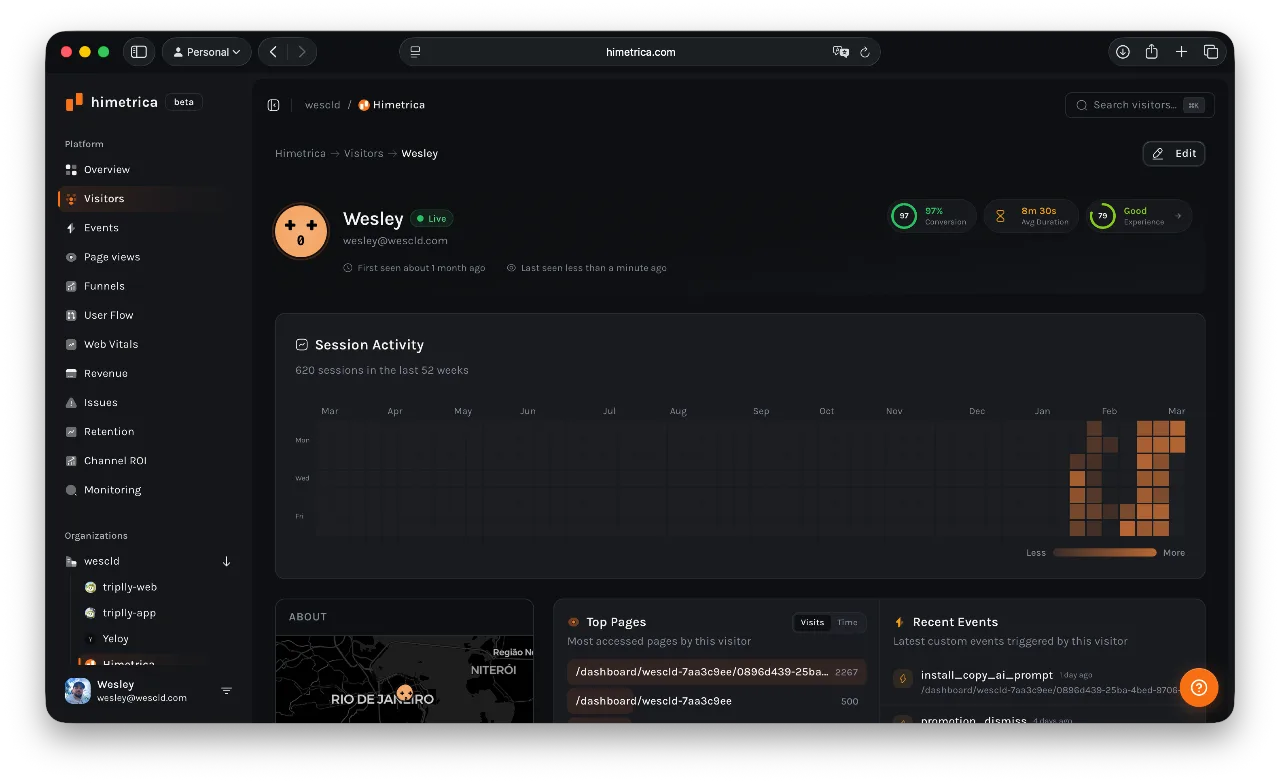The image size is (1280, 783).
Task: Click the first seen clock icon
Action: 348,268
